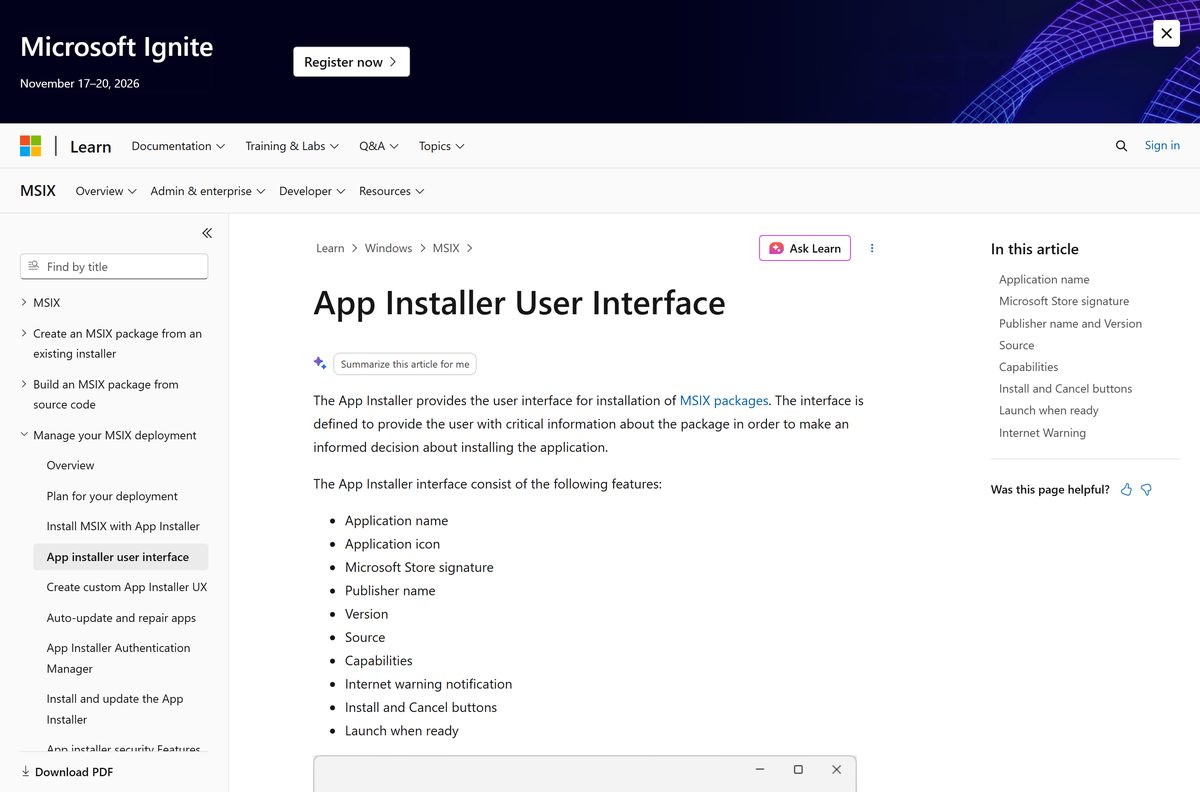Select App installer user interface item
This screenshot has height=792, width=1200.
pos(120,557)
